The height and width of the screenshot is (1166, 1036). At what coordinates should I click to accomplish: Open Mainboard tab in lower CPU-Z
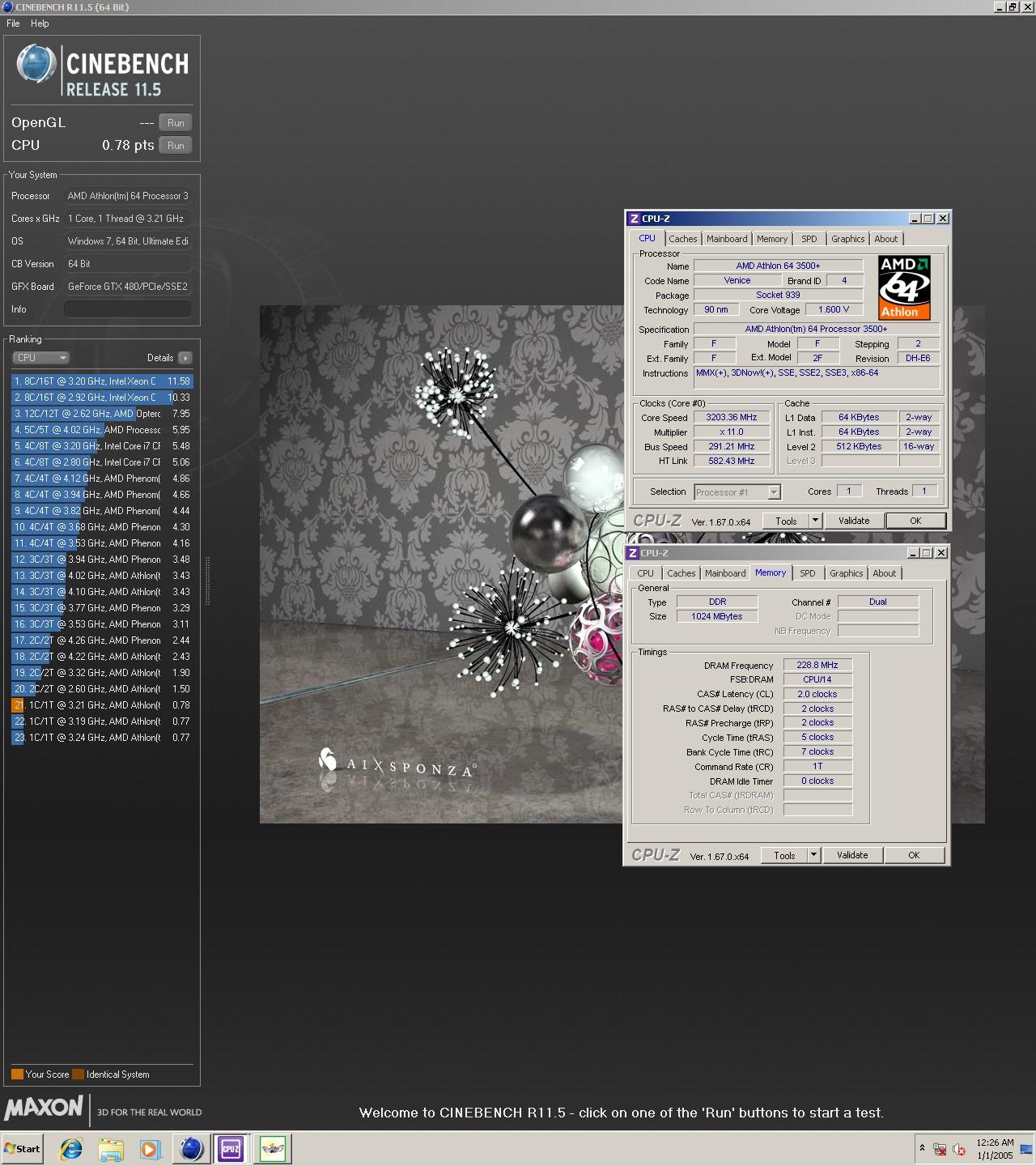725,573
